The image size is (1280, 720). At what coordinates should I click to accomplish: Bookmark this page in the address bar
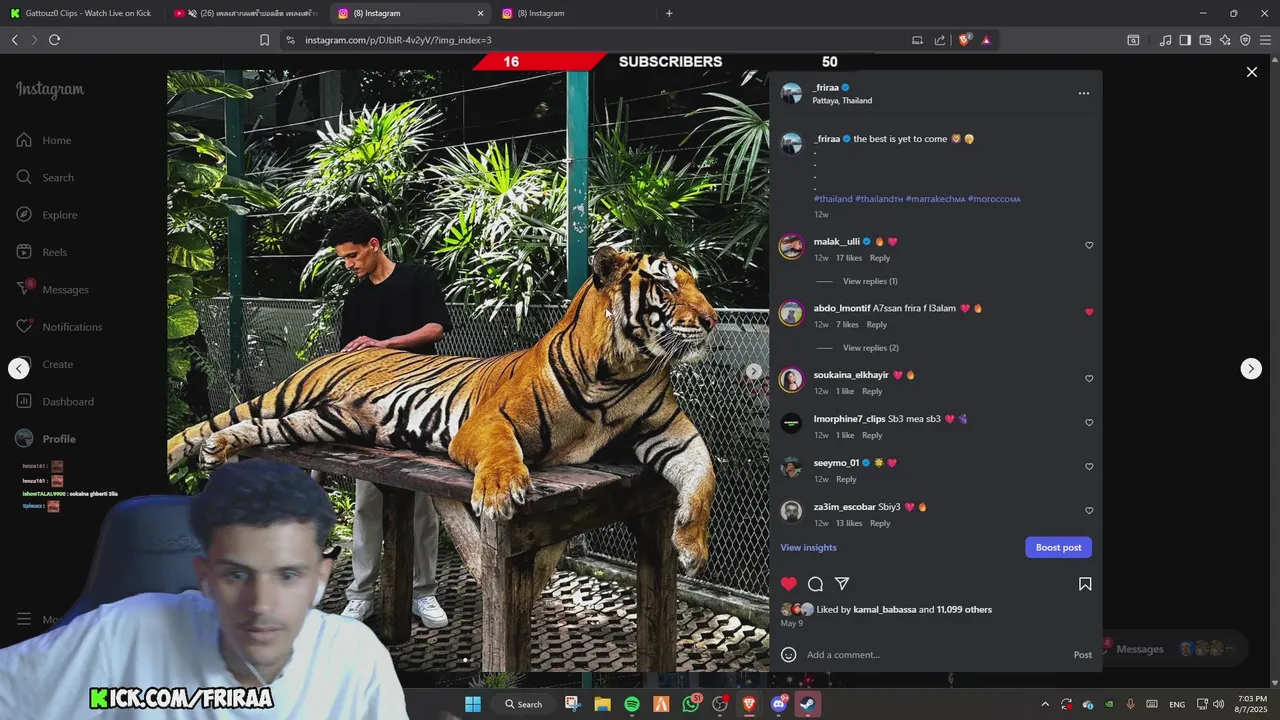click(264, 40)
